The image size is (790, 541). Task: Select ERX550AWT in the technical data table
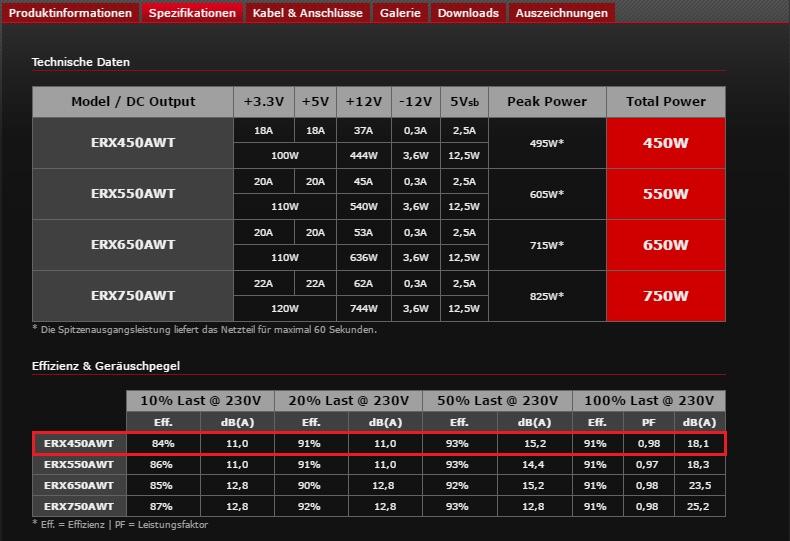point(133,194)
